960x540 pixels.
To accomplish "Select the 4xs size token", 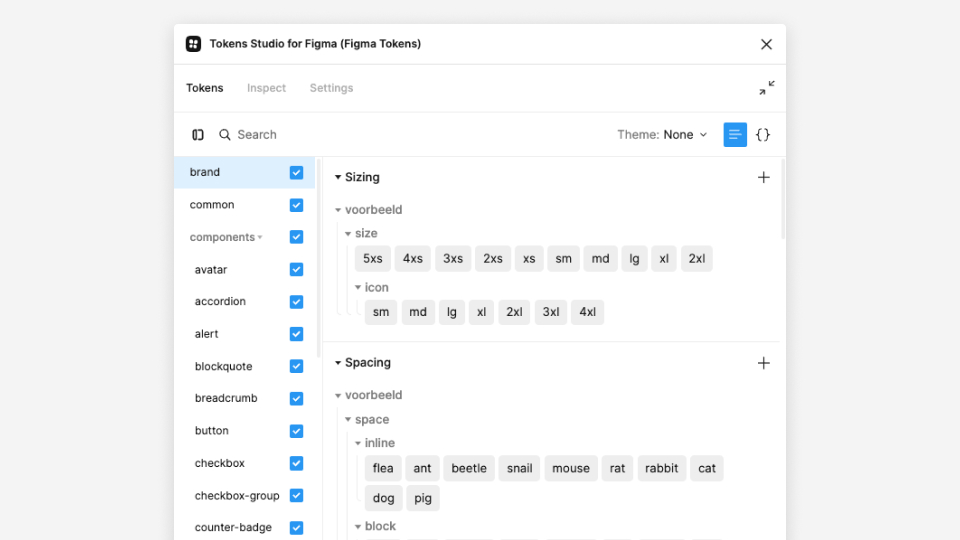I will 413,258.
